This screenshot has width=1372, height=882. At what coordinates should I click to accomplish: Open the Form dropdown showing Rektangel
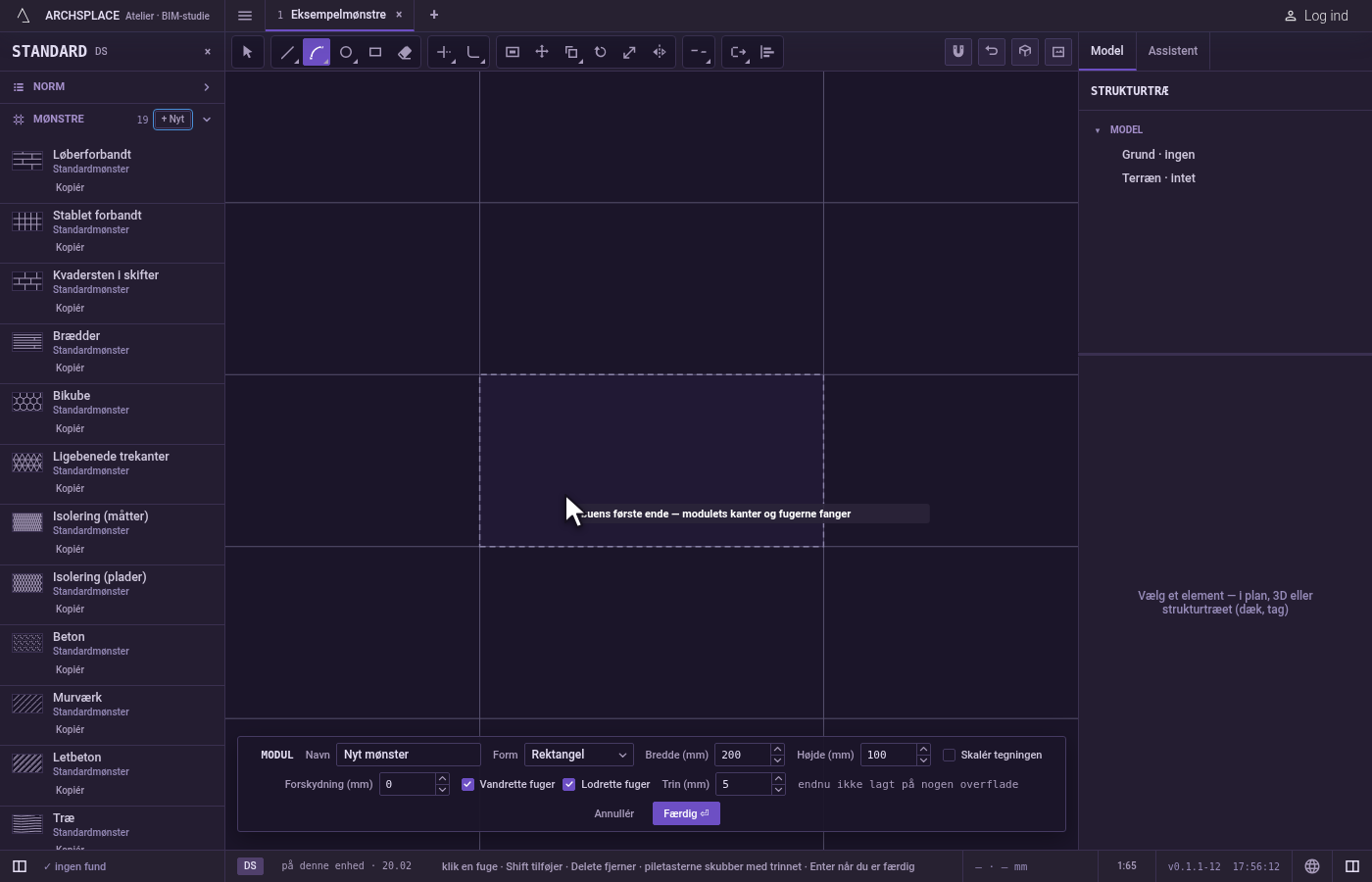pyautogui.click(x=579, y=755)
